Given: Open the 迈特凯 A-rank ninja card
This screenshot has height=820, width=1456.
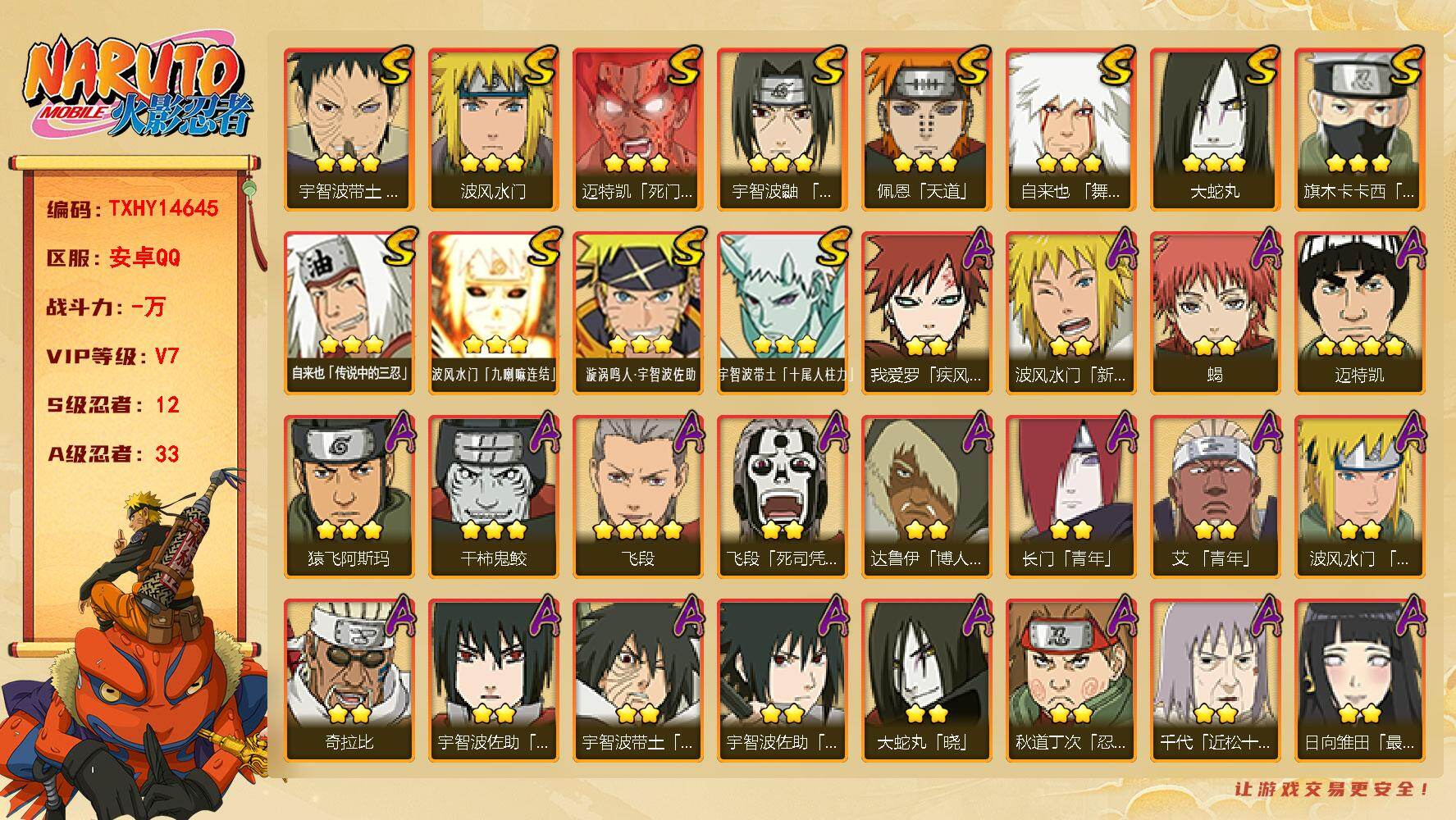Looking at the screenshot, I should [1359, 312].
